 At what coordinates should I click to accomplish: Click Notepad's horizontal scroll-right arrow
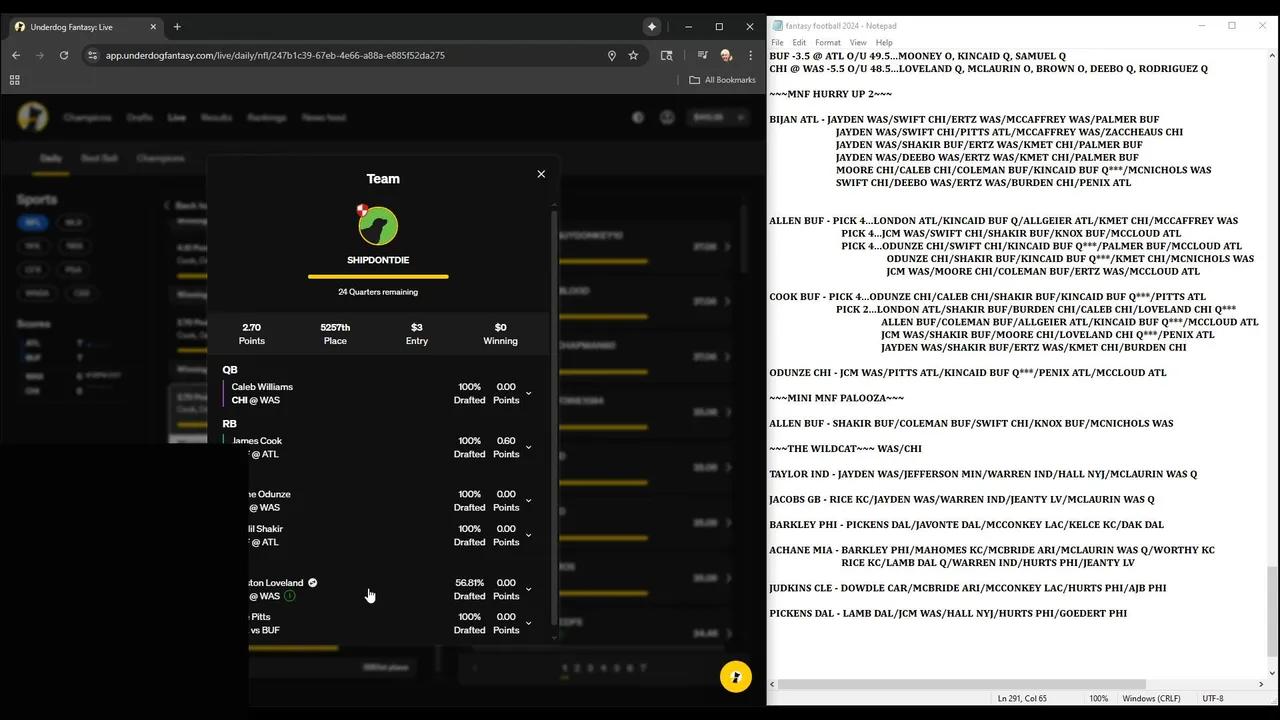pos(1260,685)
